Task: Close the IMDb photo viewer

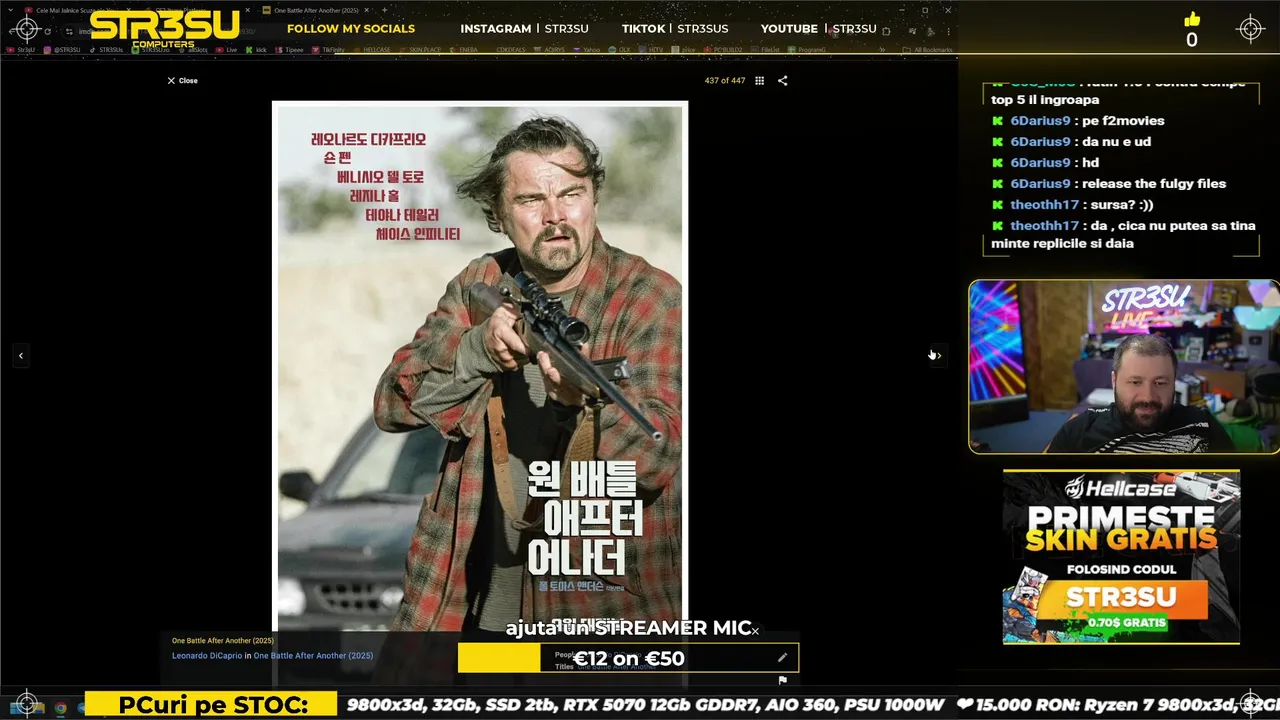Action: coord(182,81)
